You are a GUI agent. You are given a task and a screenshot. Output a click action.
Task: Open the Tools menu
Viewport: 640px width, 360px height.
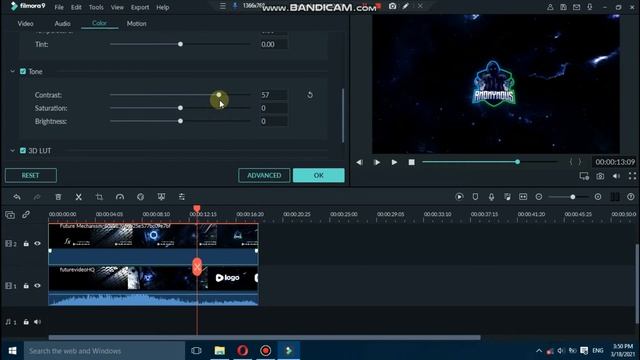point(96,7)
